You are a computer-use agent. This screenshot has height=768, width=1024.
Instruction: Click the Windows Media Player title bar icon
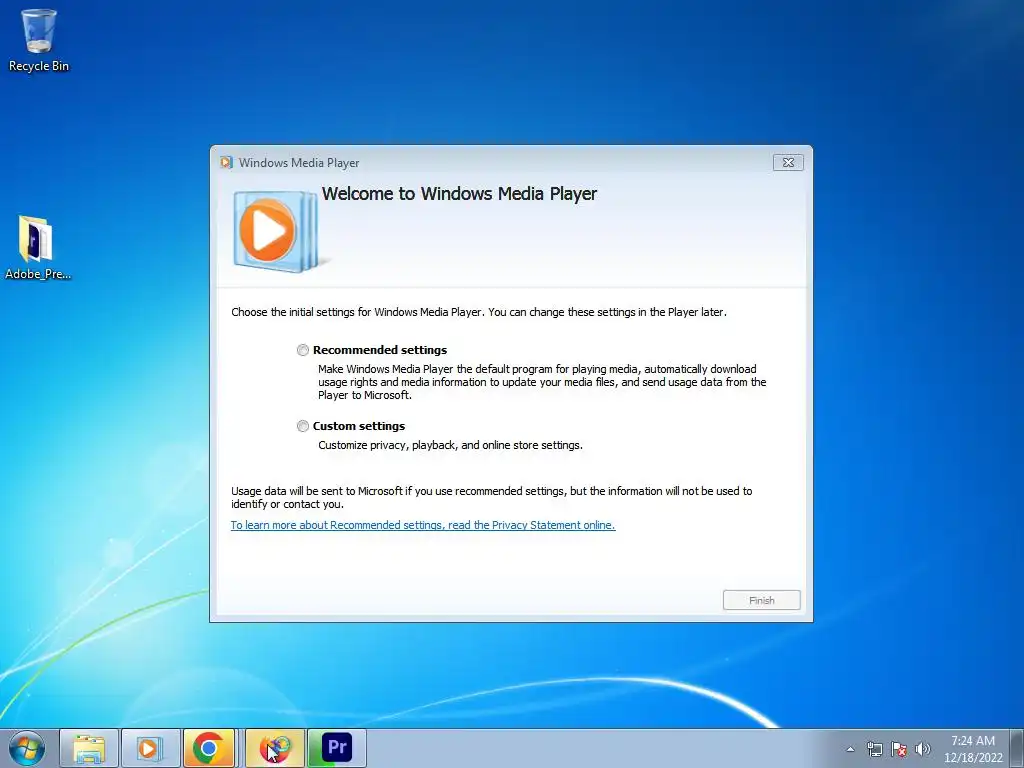pyautogui.click(x=227, y=163)
